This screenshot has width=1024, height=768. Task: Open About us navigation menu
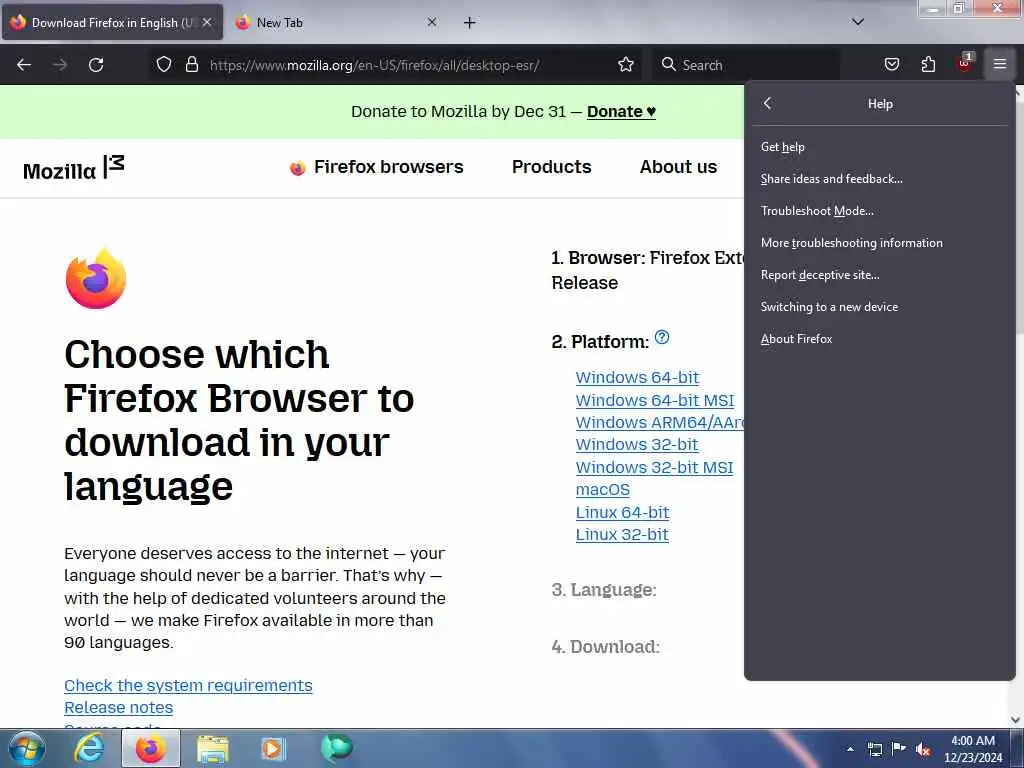tap(679, 167)
